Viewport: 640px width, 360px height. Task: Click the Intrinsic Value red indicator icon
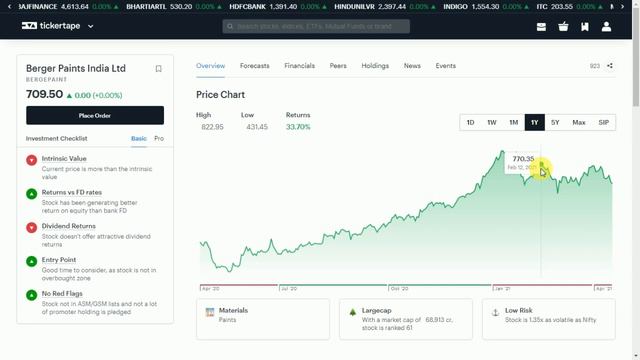point(31,160)
